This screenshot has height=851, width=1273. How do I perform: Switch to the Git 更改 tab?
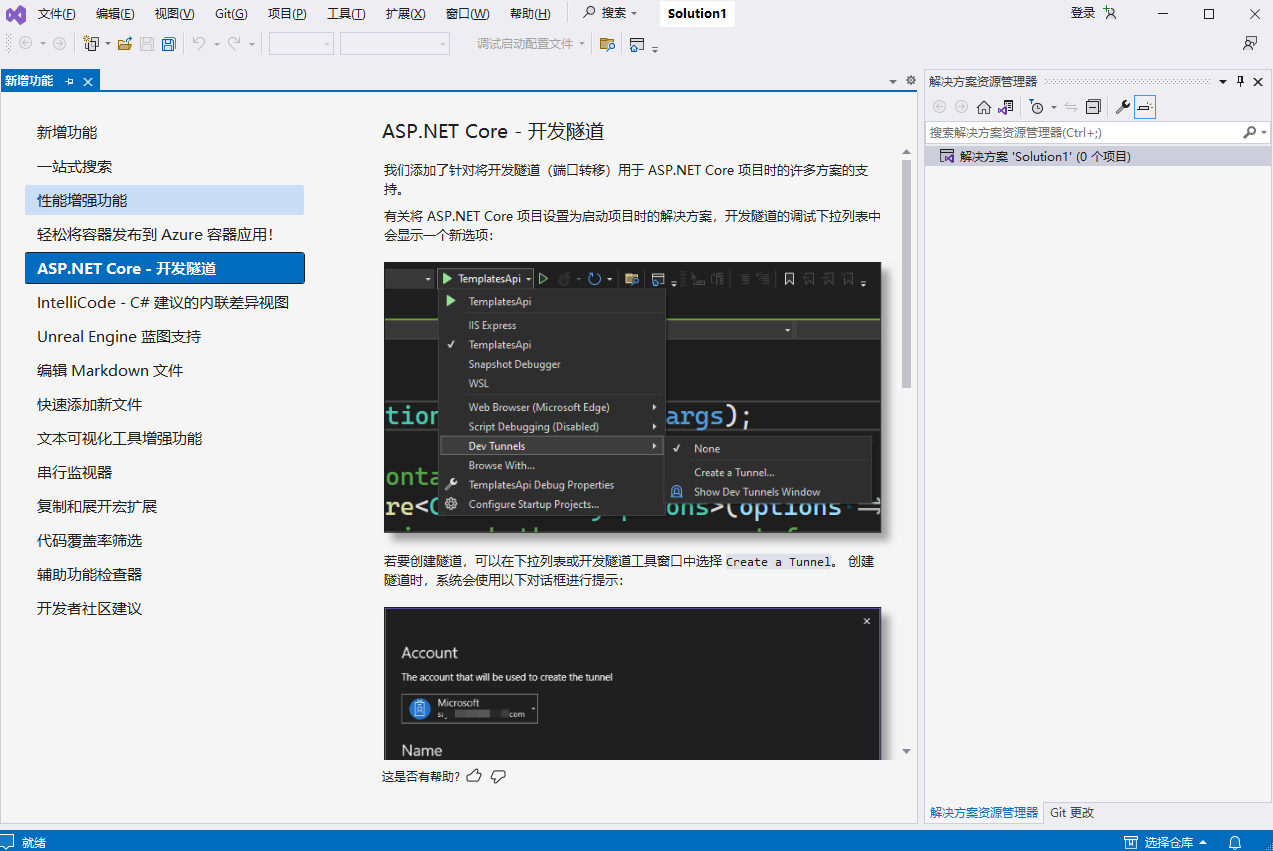point(1070,812)
